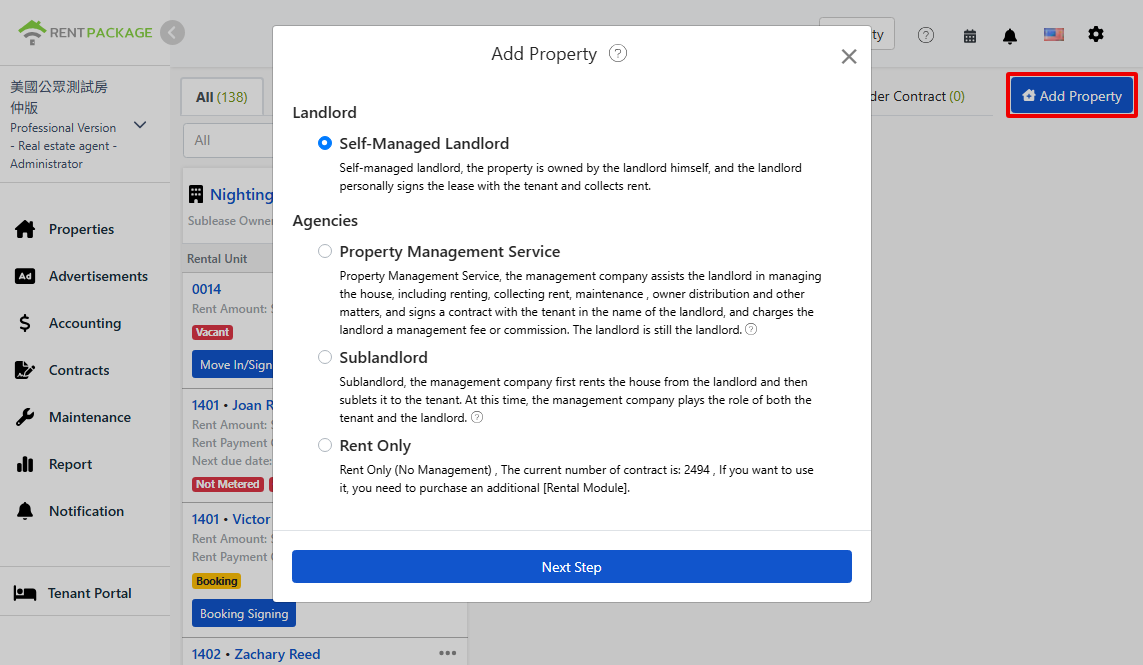Click the Add Property button
Viewport: 1143px width, 665px height.
(x=1072, y=96)
